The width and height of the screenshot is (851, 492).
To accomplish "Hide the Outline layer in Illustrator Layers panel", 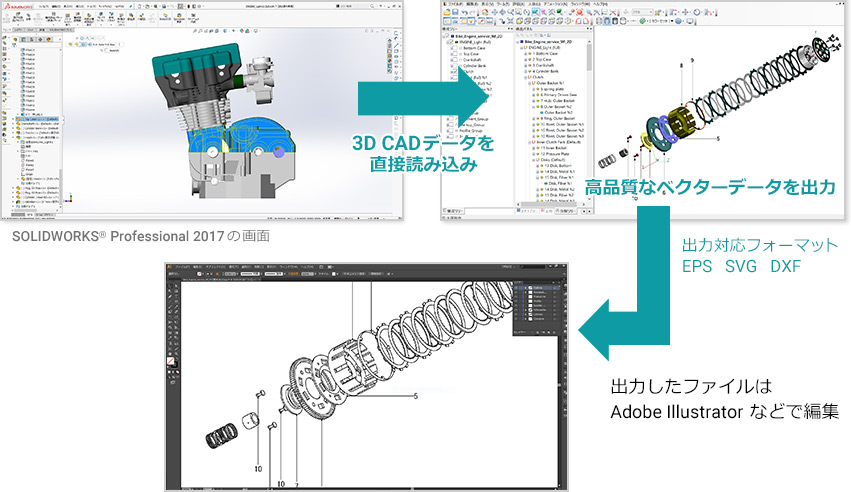I will point(516,288).
